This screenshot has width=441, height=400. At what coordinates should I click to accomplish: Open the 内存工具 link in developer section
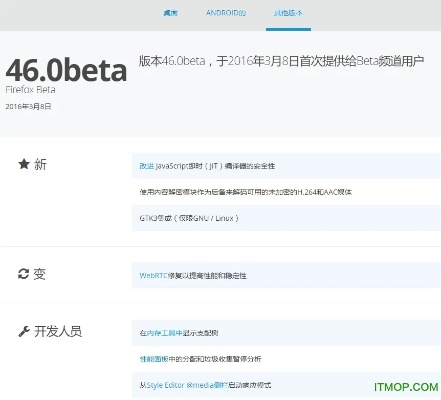(164, 333)
